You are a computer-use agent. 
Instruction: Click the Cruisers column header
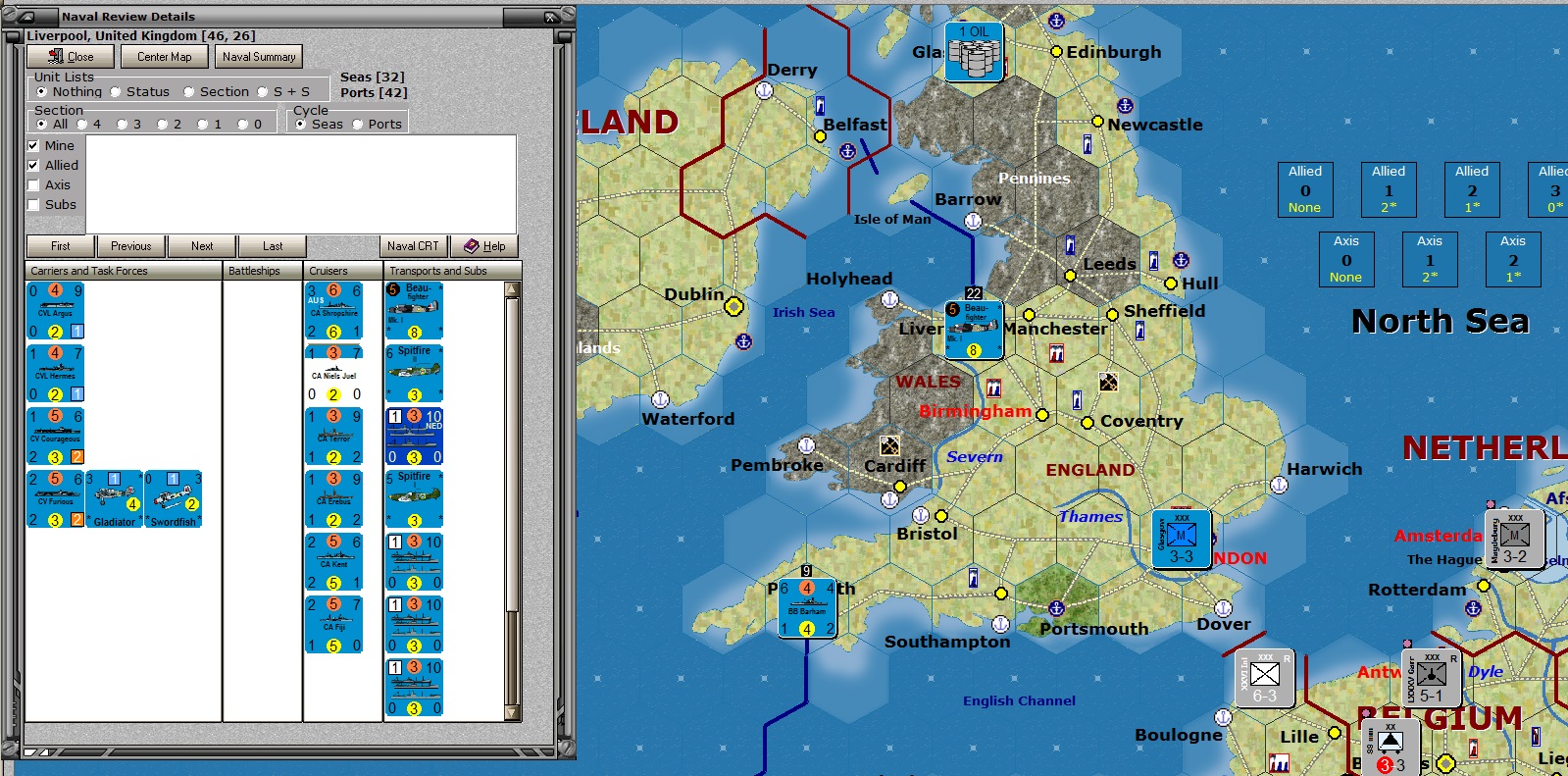(343, 271)
